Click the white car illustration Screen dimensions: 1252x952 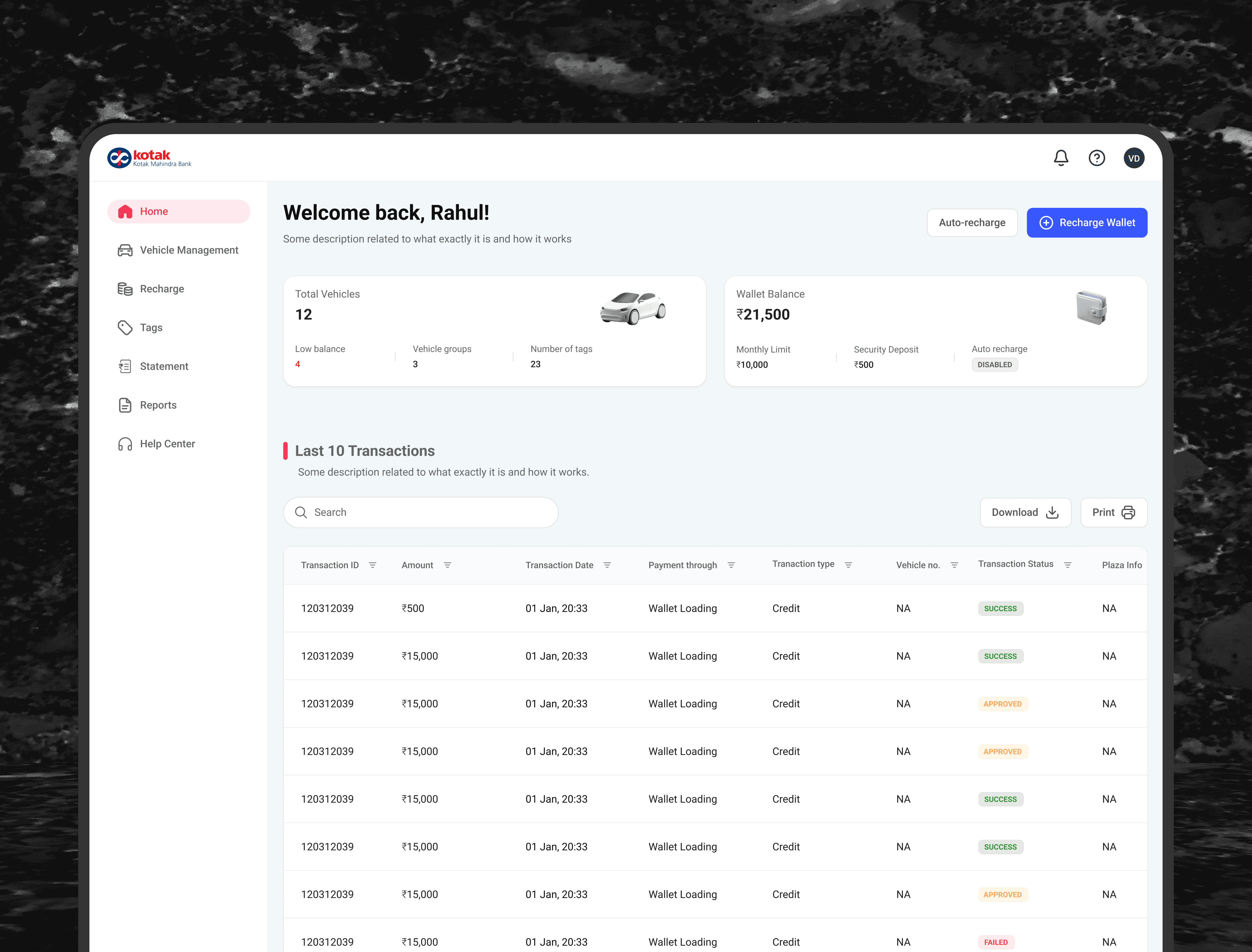[x=632, y=308]
